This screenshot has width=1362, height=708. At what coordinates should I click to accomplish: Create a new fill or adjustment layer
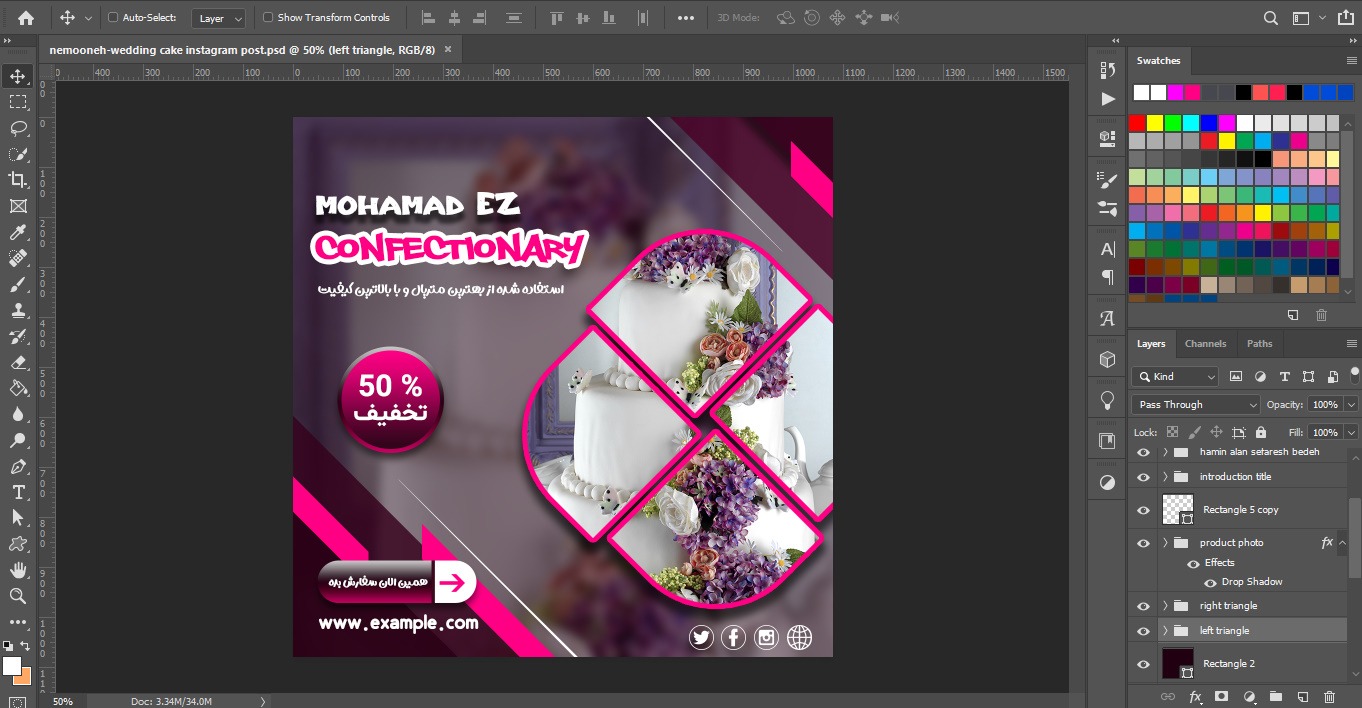coord(1248,696)
